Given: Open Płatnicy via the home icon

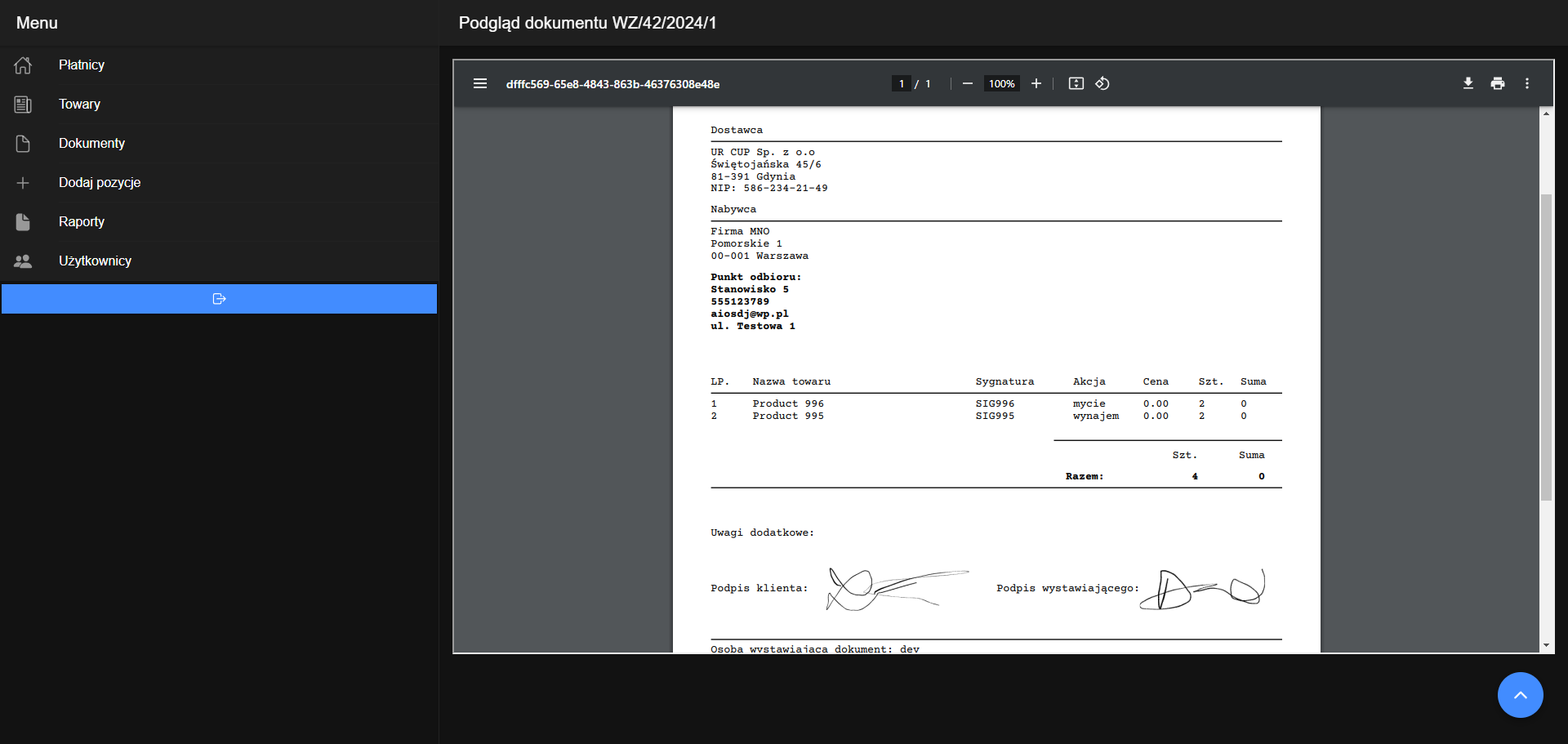Looking at the screenshot, I should [23, 65].
